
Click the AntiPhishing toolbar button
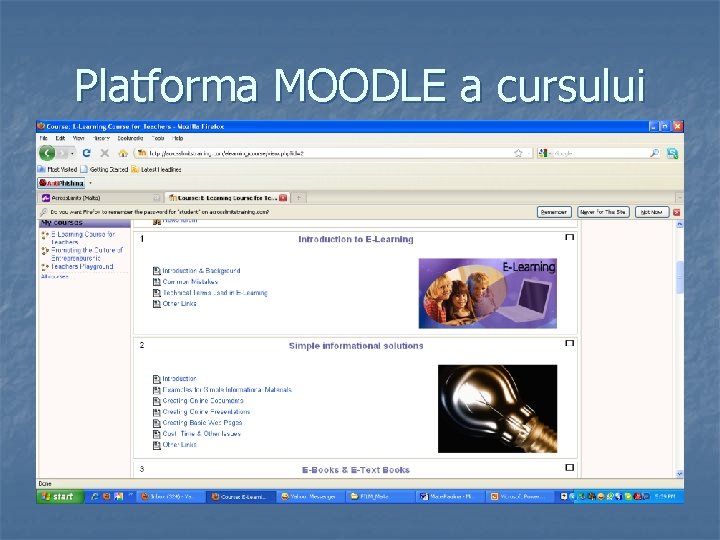pos(62,183)
